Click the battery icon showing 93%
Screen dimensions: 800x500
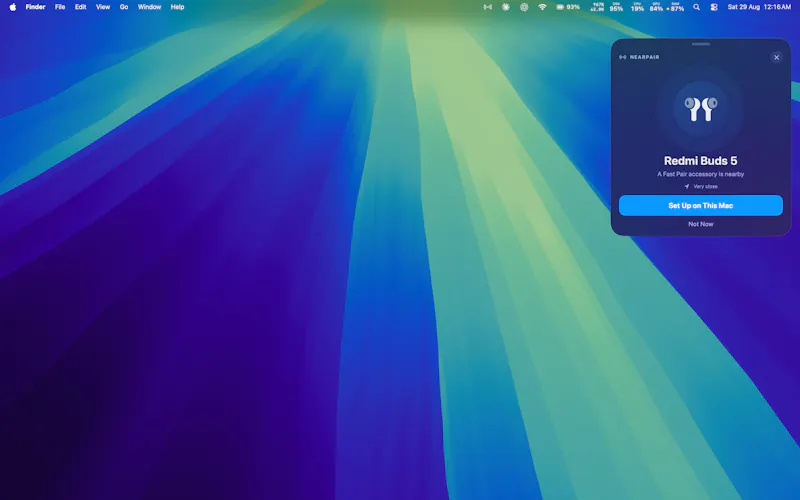pos(568,7)
